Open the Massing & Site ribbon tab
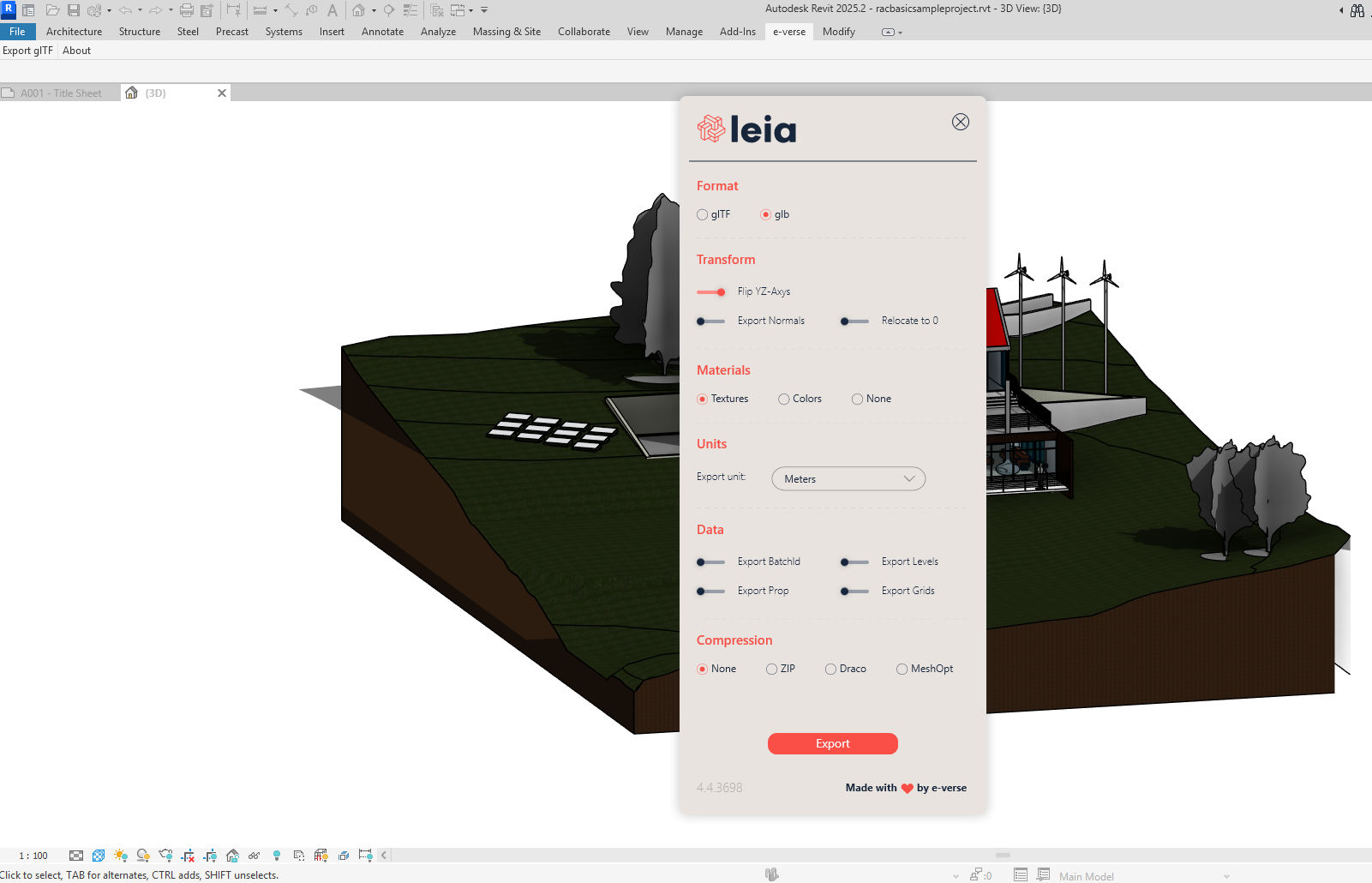The height and width of the screenshot is (883, 1372). pyautogui.click(x=506, y=32)
